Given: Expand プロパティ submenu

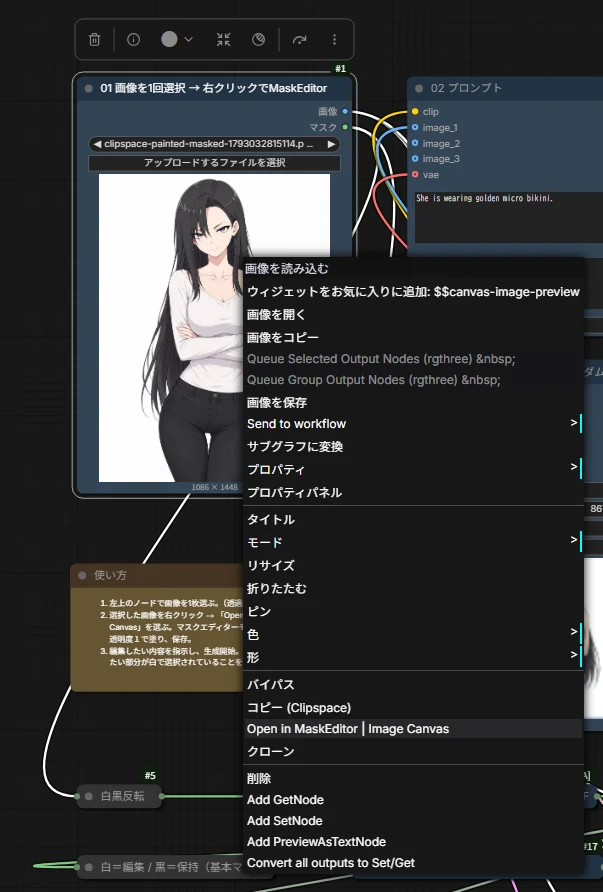Looking at the screenshot, I should click(x=414, y=469).
